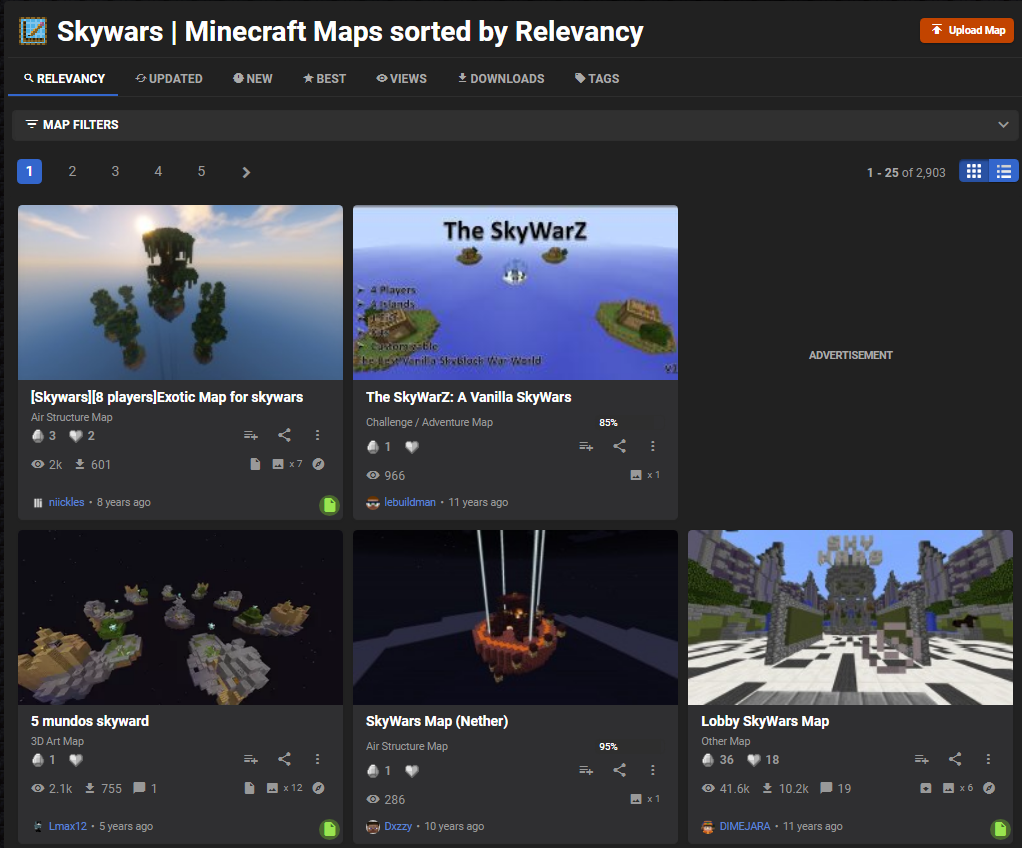Sort maps by Views tab
Screen dimensions: 1022x848
(x=402, y=79)
